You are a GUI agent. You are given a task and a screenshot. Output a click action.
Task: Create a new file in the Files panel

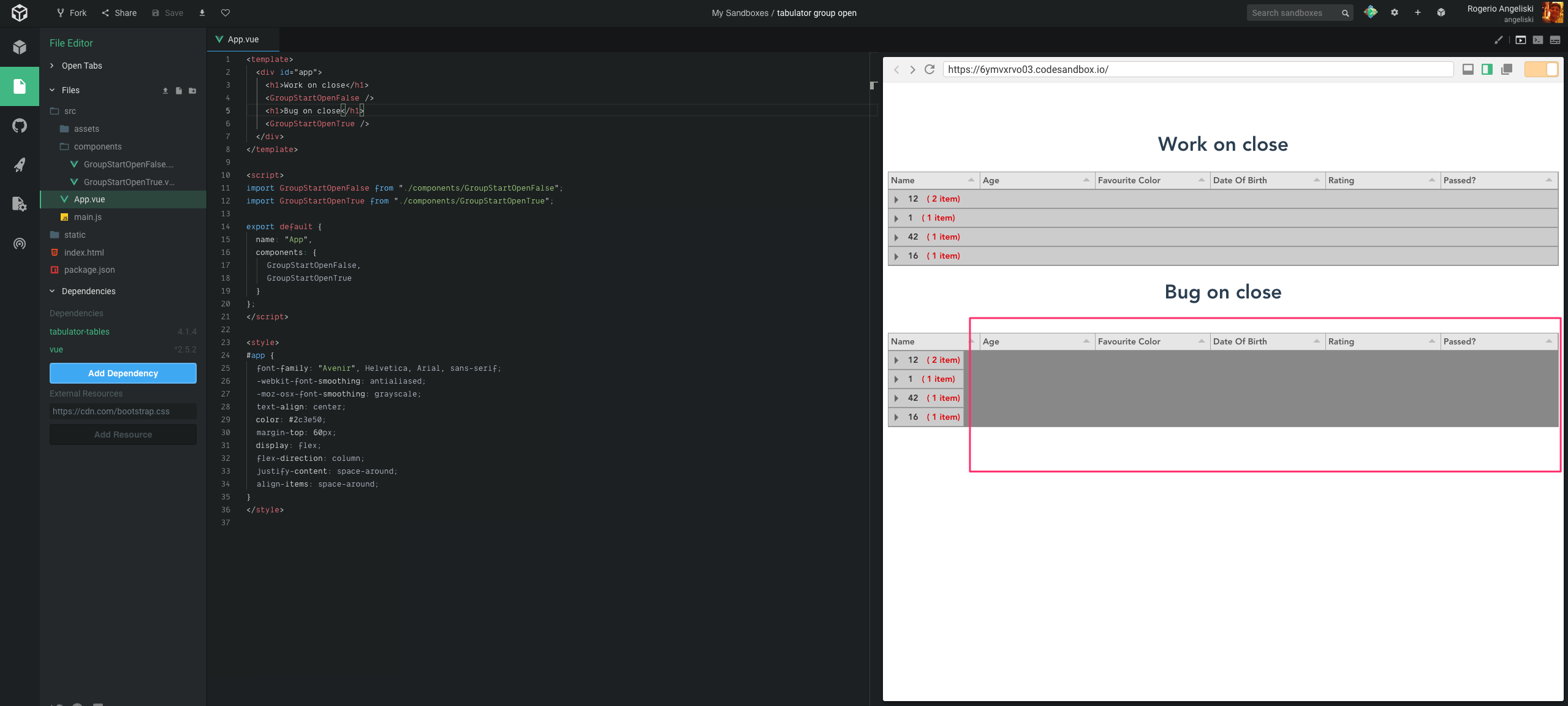178,90
